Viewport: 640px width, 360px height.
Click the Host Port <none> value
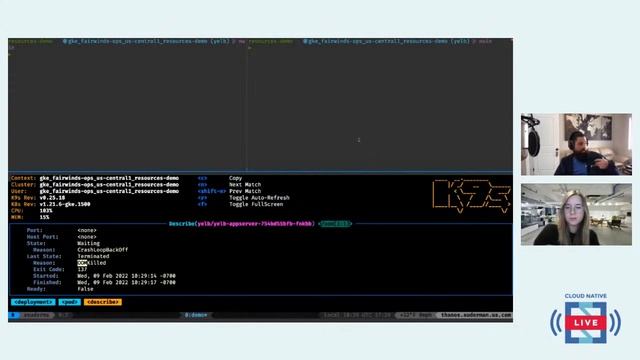(87, 237)
